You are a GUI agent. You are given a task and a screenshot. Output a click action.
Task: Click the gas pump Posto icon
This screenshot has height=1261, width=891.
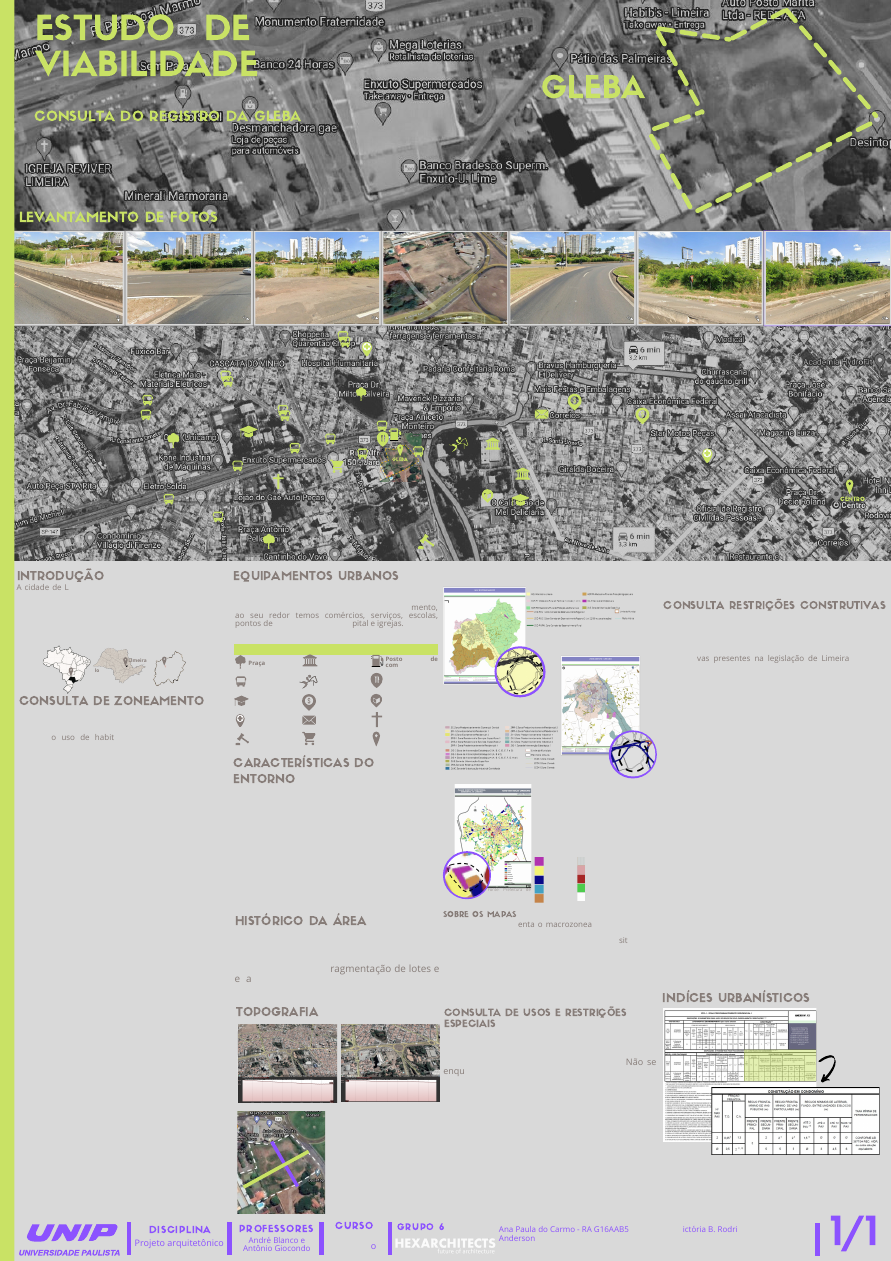pyautogui.click(x=376, y=660)
